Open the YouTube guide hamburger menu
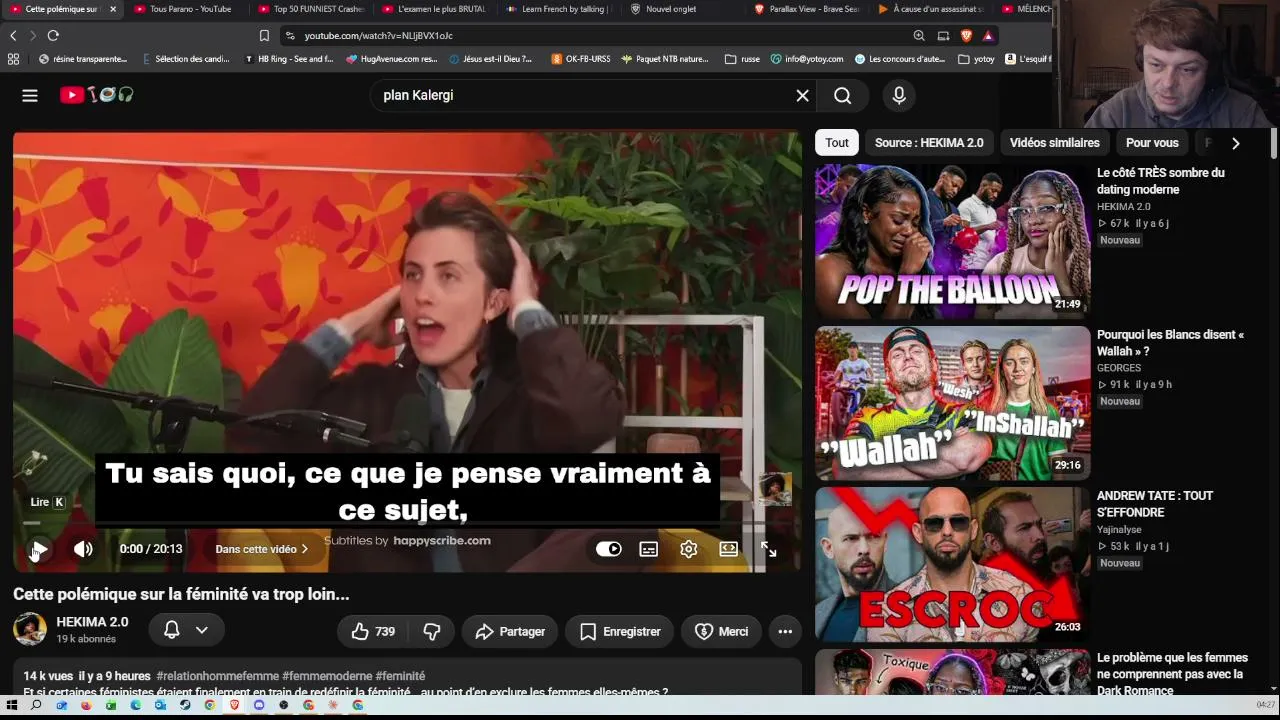The width and height of the screenshot is (1280, 720). (30, 95)
